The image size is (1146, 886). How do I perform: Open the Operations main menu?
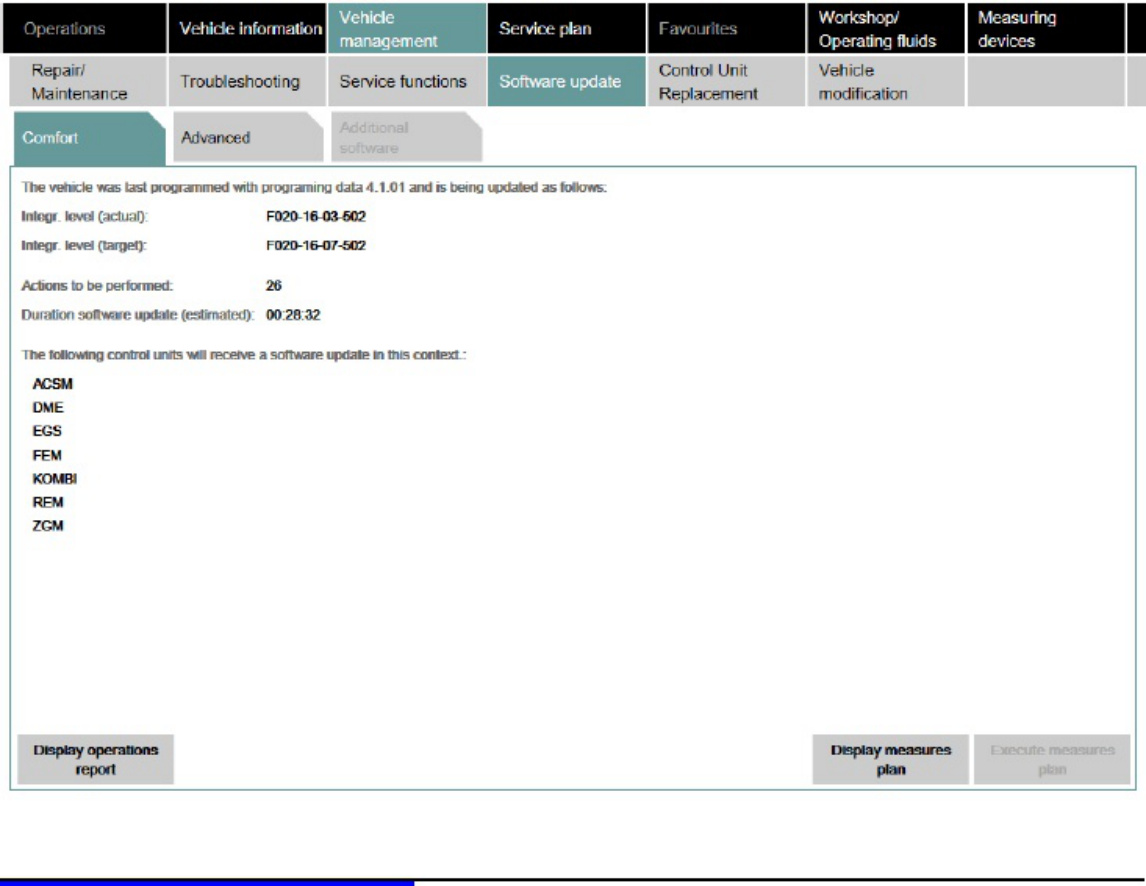click(85, 29)
